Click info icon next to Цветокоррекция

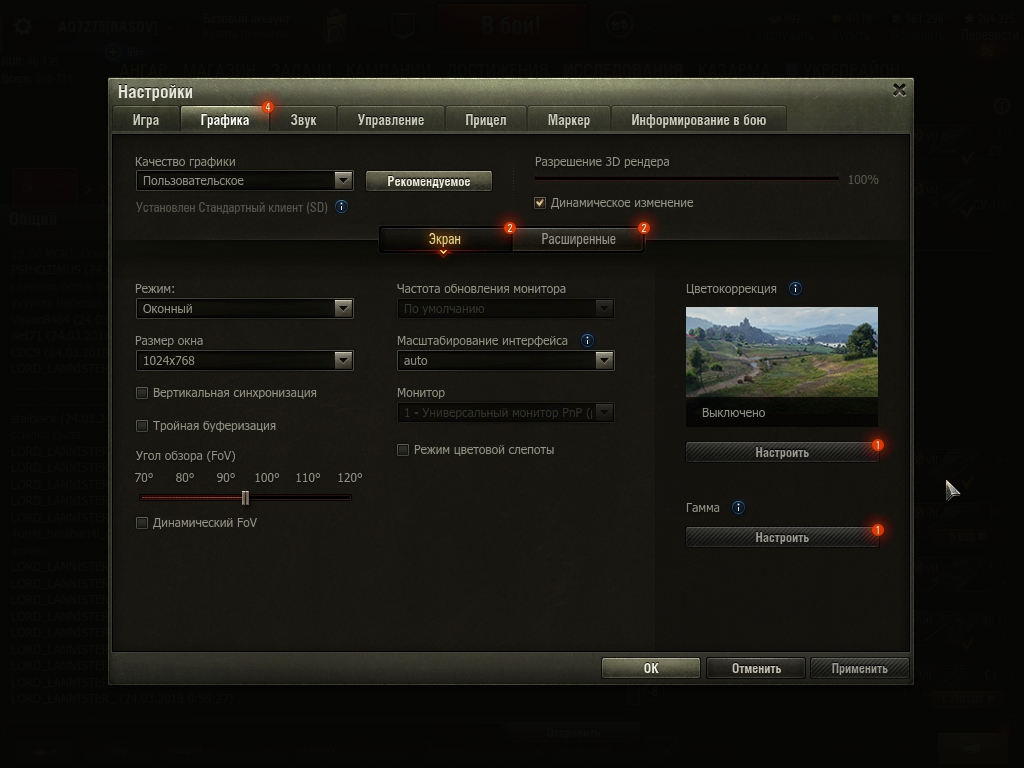click(795, 289)
